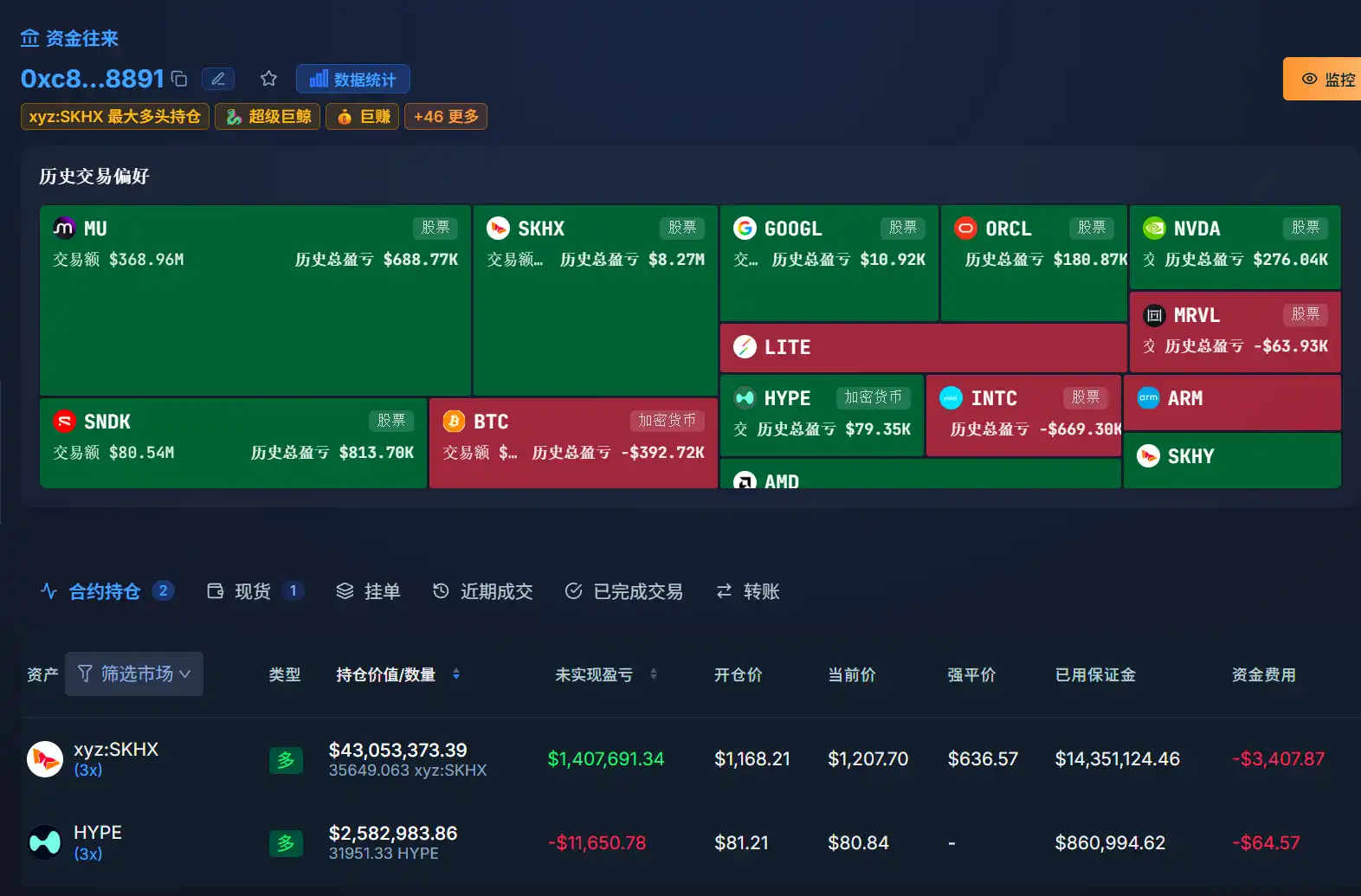Screen dimensions: 1361x896
Task: Copy the 0xc8...8891 wallet address
Action: [179, 79]
